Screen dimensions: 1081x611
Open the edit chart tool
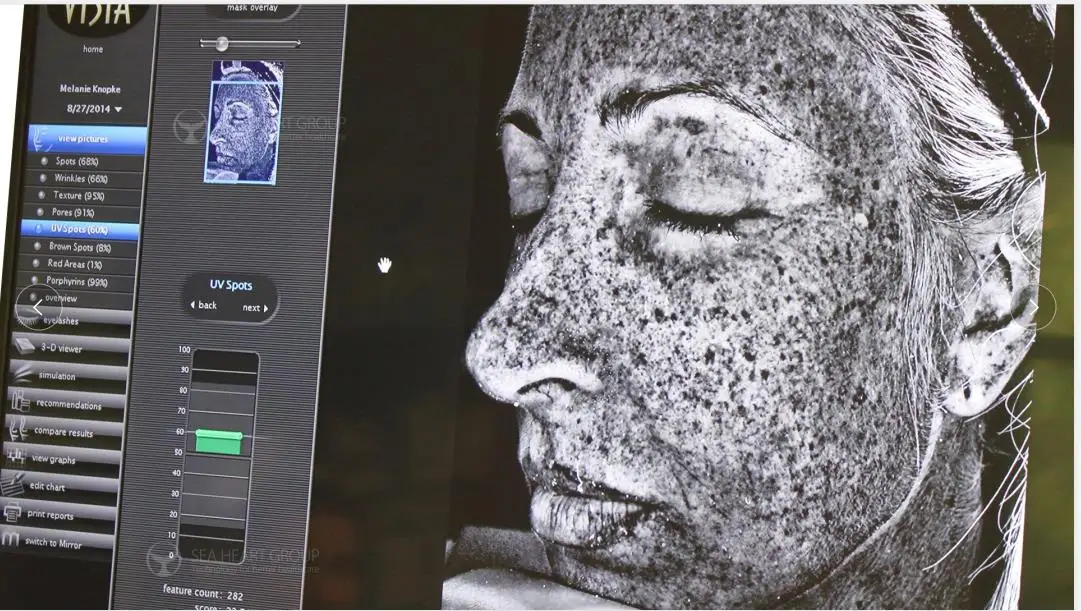click(x=60, y=485)
